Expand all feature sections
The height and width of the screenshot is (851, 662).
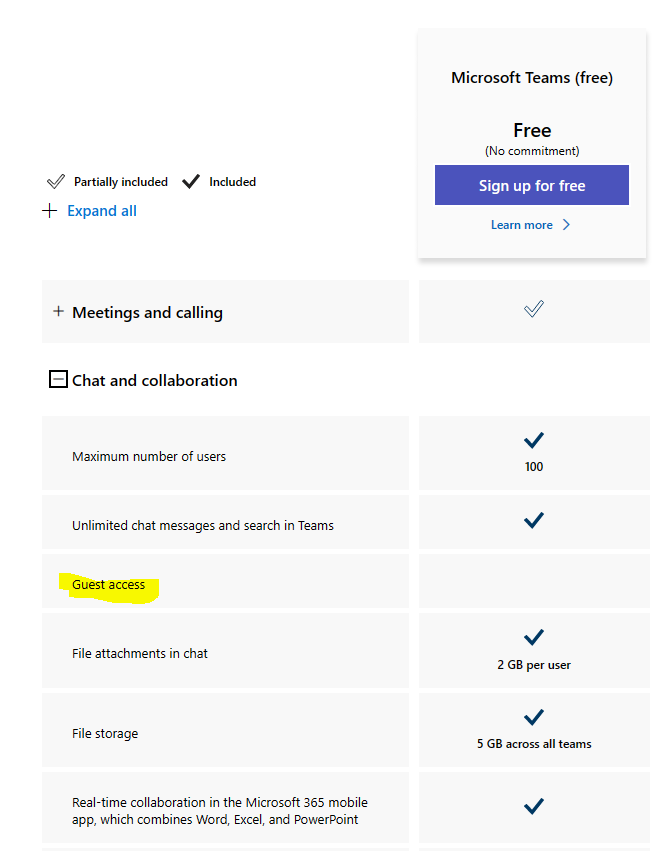(x=102, y=211)
